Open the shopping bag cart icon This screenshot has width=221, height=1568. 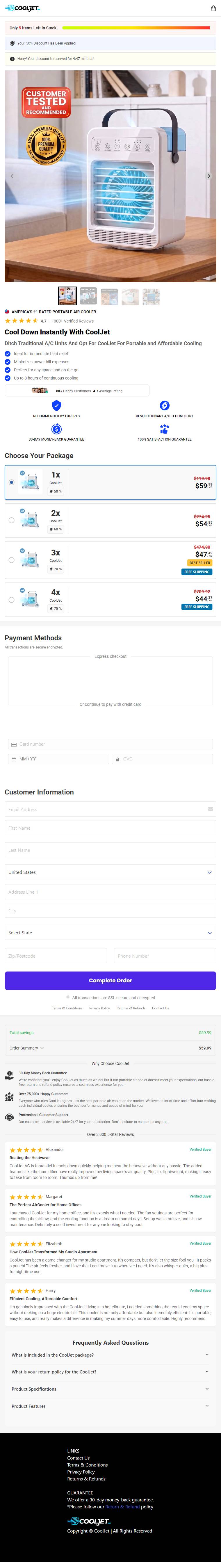[x=213, y=8]
